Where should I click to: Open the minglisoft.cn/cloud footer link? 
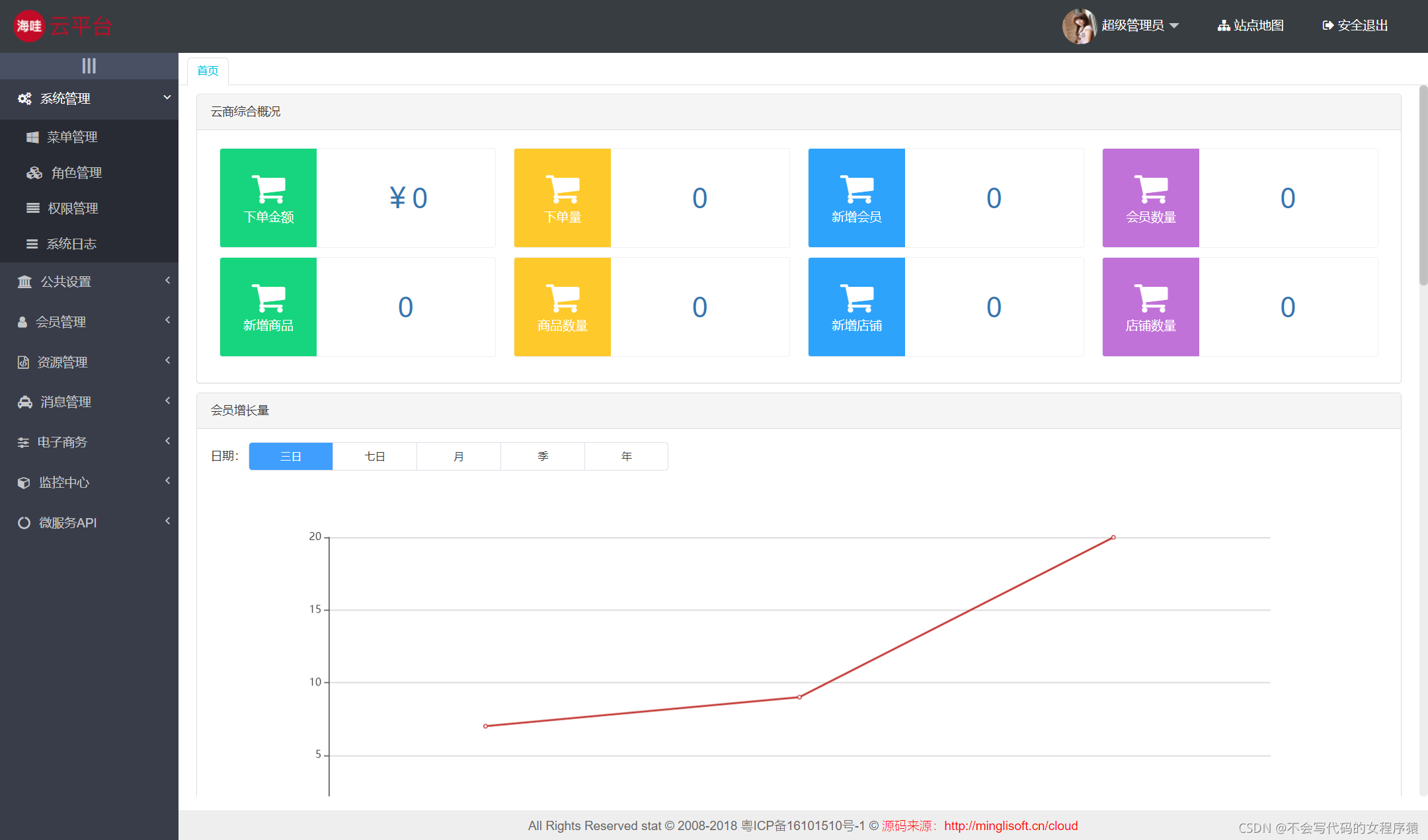tap(1010, 825)
